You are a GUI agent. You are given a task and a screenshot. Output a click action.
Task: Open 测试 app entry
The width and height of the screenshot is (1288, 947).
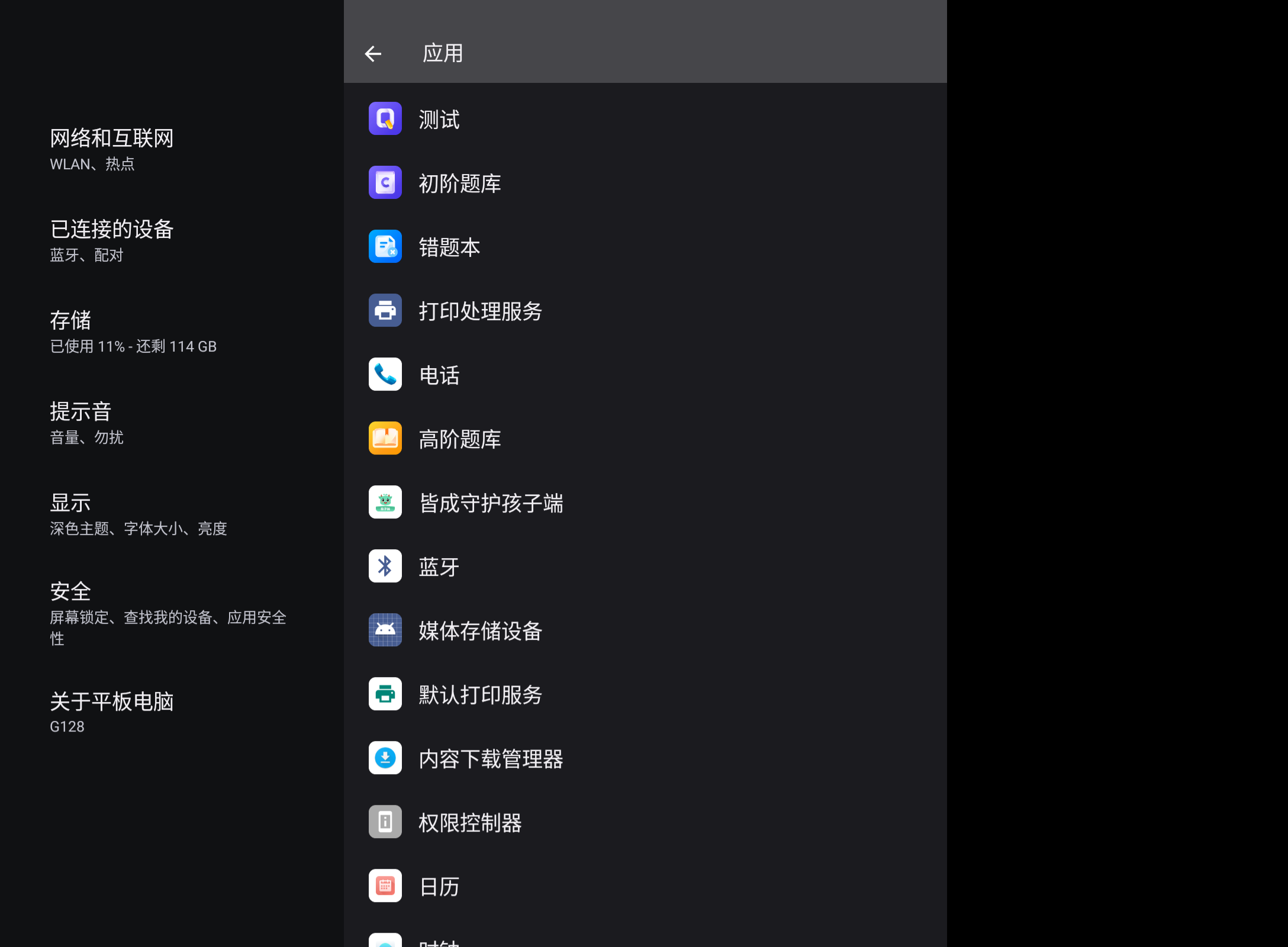645,118
